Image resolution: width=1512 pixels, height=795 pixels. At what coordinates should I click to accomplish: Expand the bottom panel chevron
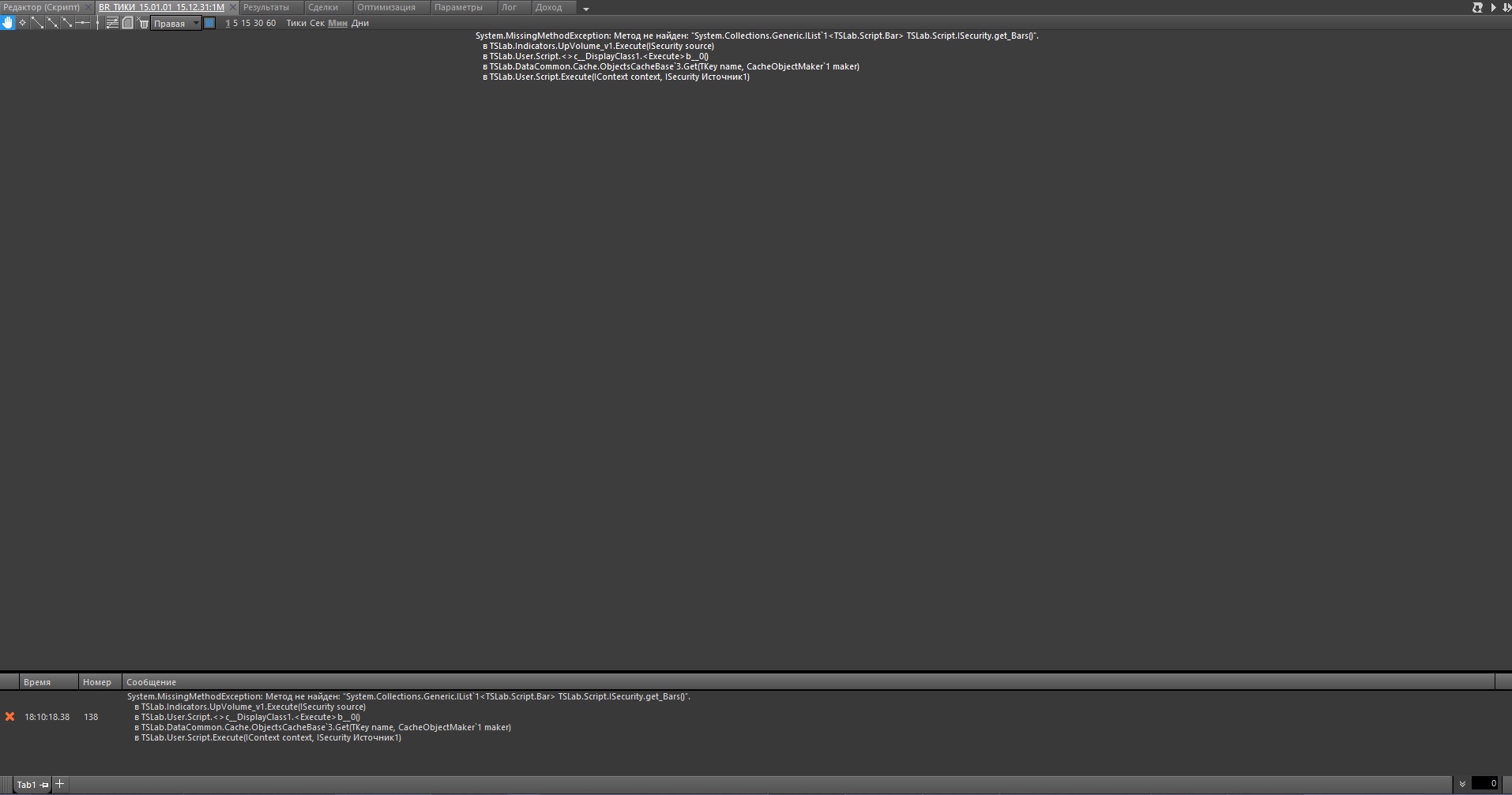[1462, 784]
